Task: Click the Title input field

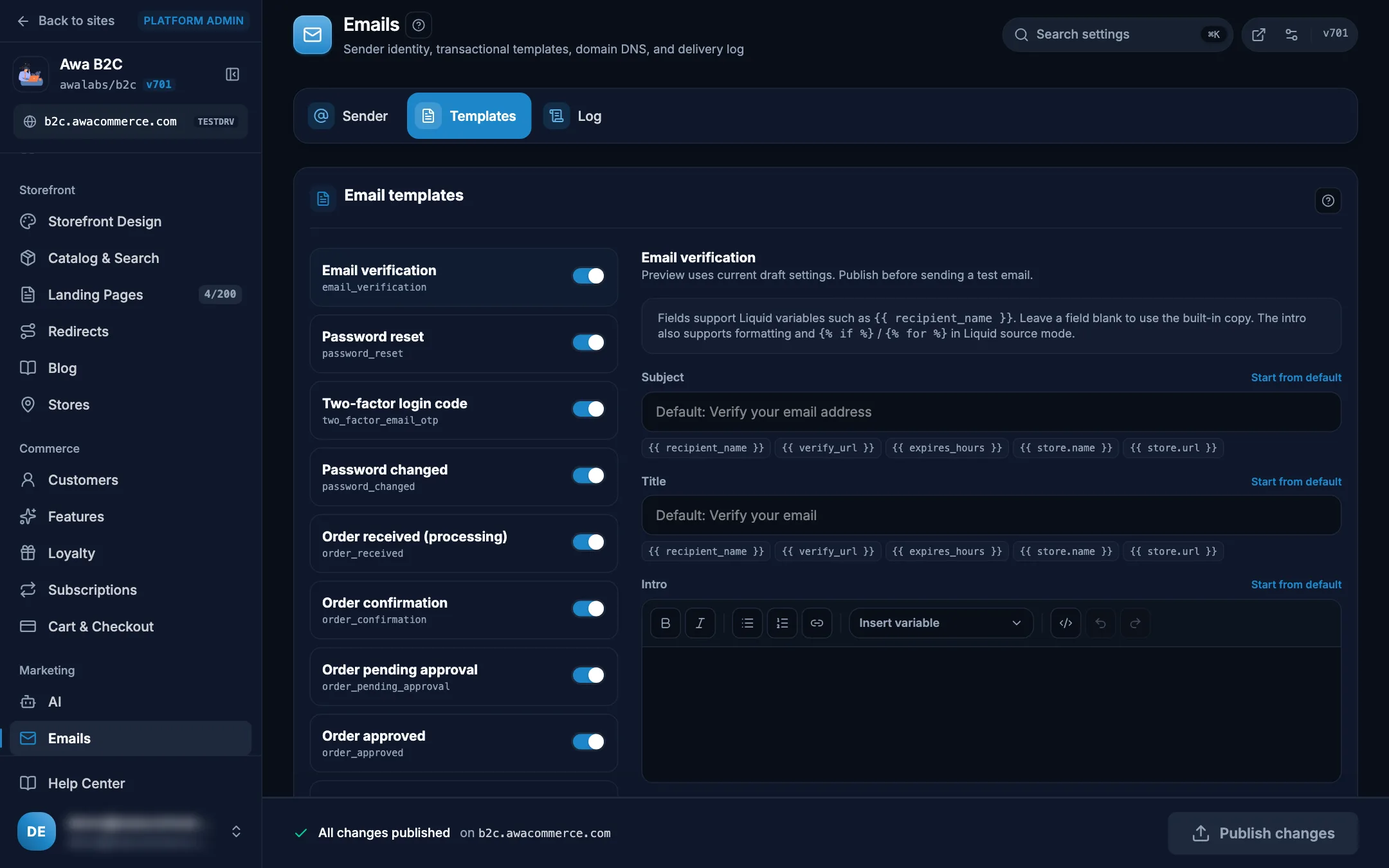Action: click(x=991, y=515)
